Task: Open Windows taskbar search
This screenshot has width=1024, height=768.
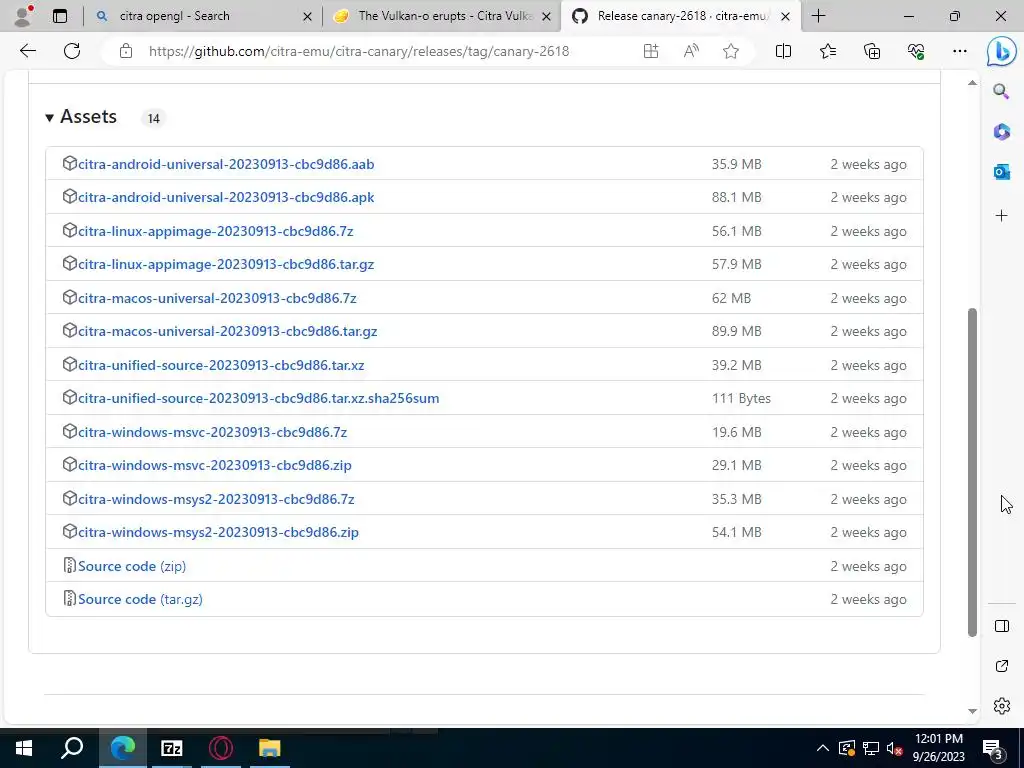Action: click(72, 748)
